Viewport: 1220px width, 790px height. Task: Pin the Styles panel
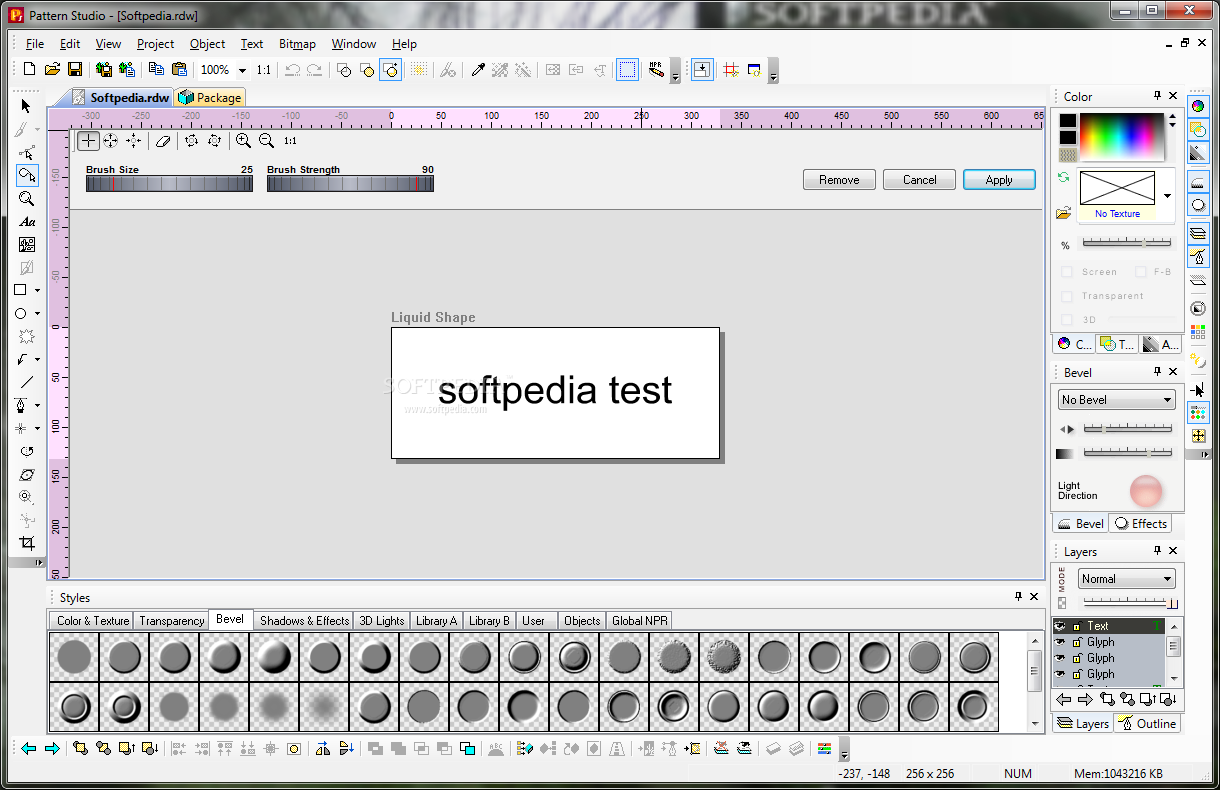click(1018, 597)
